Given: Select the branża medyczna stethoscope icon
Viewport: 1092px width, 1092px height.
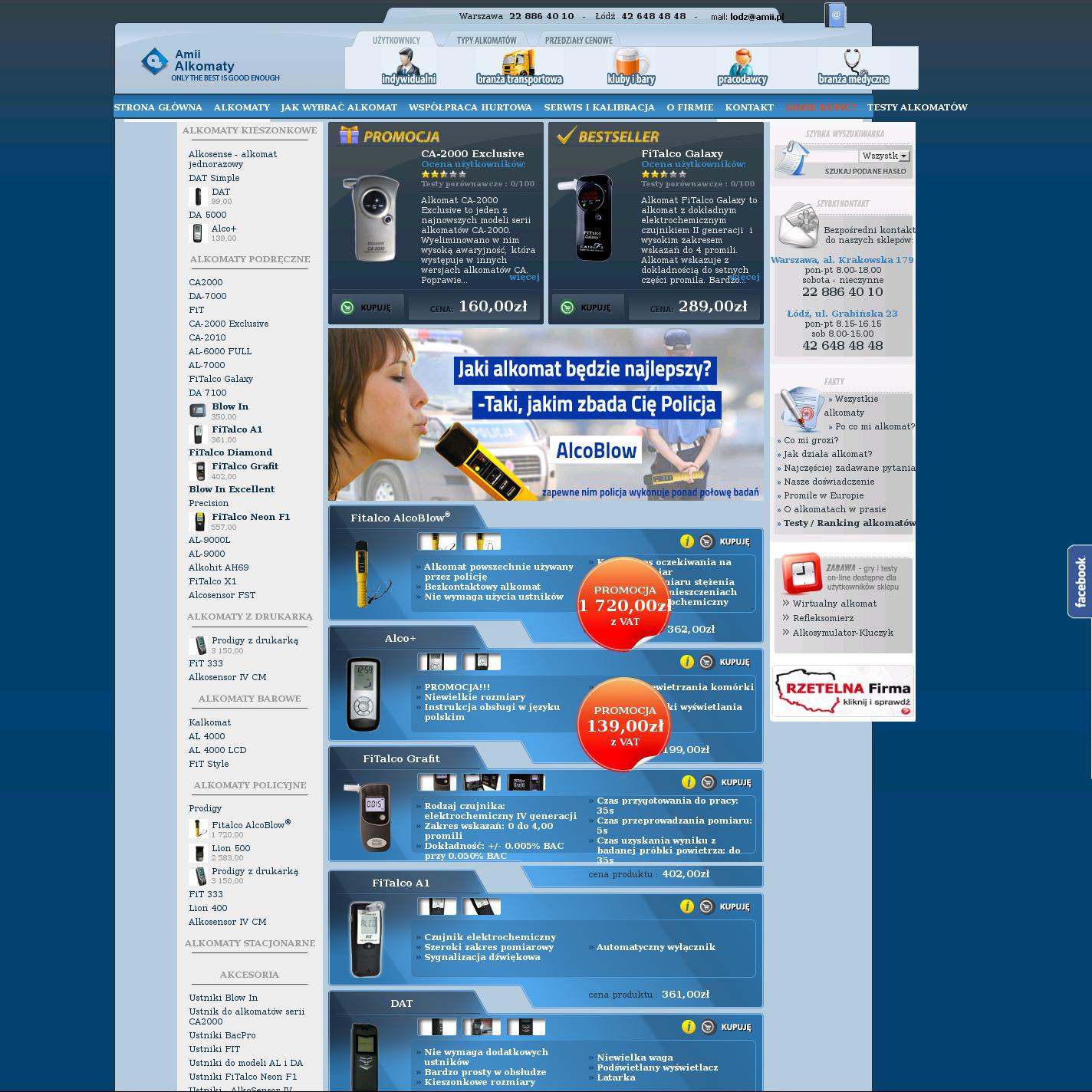Looking at the screenshot, I should click(x=853, y=66).
